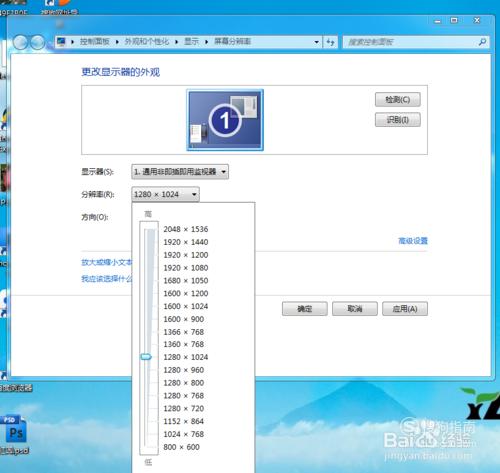Click the refresh icon beside address bar
The image size is (500, 473).
[x=330, y=42]
